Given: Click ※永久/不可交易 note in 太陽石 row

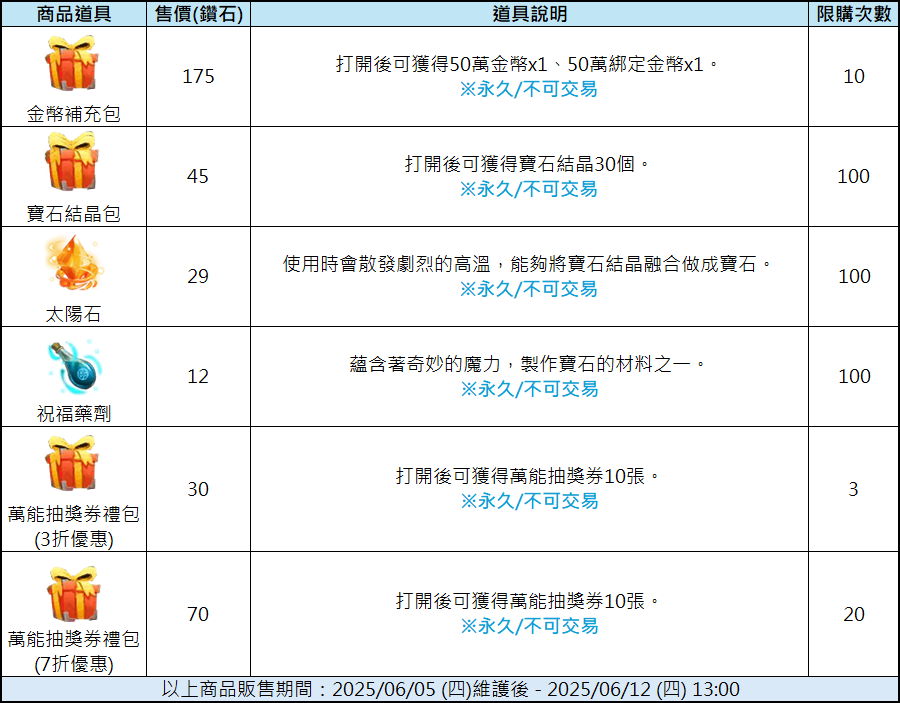Looking at the screenshot, I should point(529,289).
